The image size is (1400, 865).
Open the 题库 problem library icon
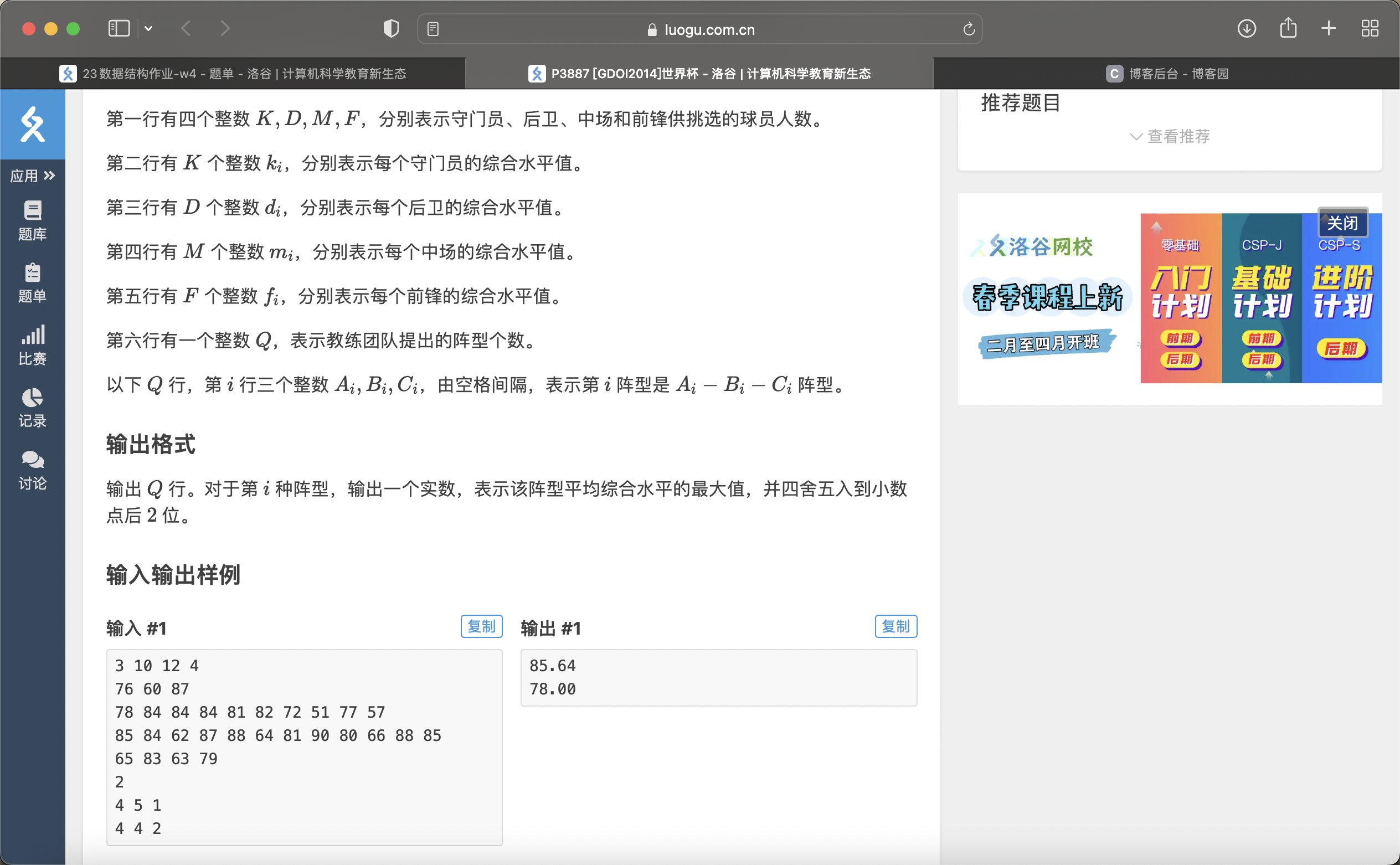33,220
